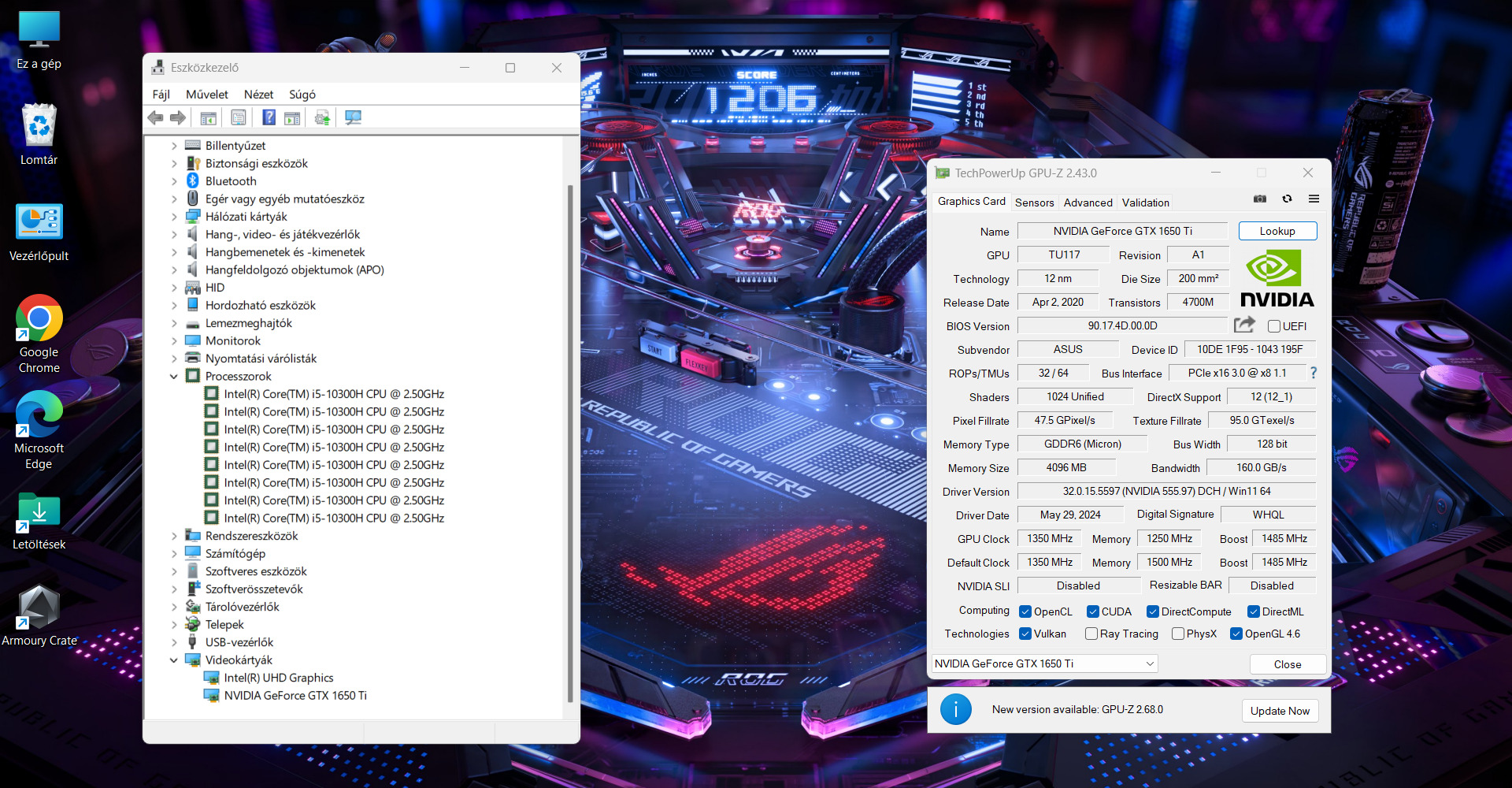Screen dimensions: 1512x788
Task: Select the Letöltések desktop shortcut
Action: [x=39, y=521]
